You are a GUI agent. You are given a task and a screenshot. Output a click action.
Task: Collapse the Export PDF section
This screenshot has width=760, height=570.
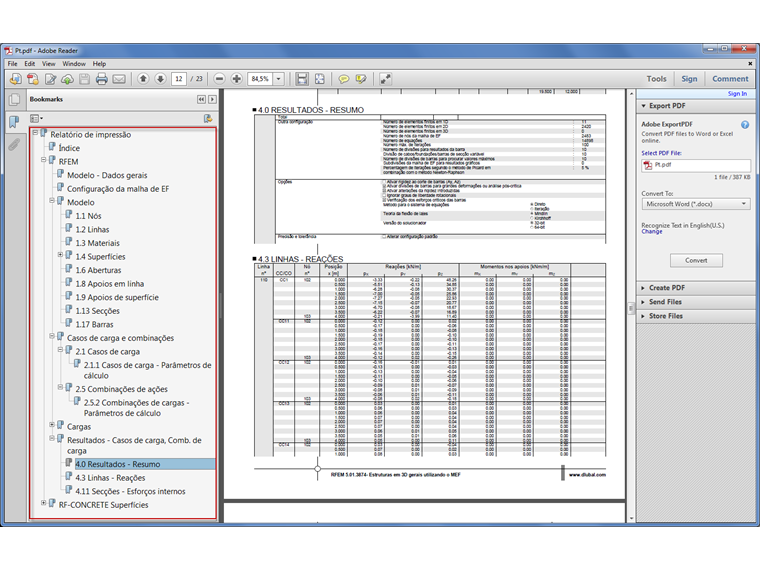(644, 106)
